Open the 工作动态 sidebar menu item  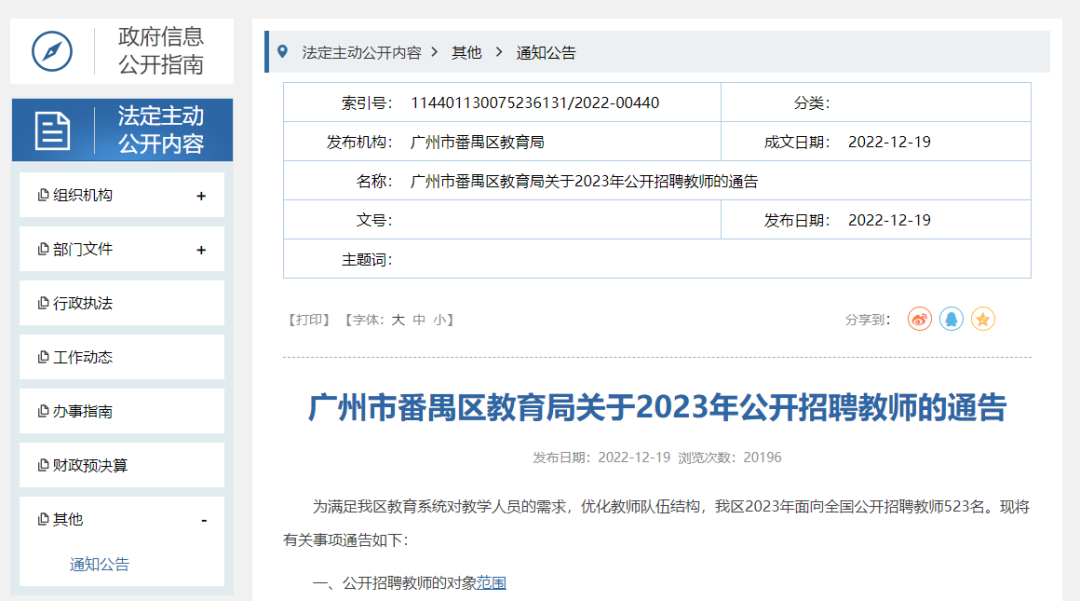point(83,357)
